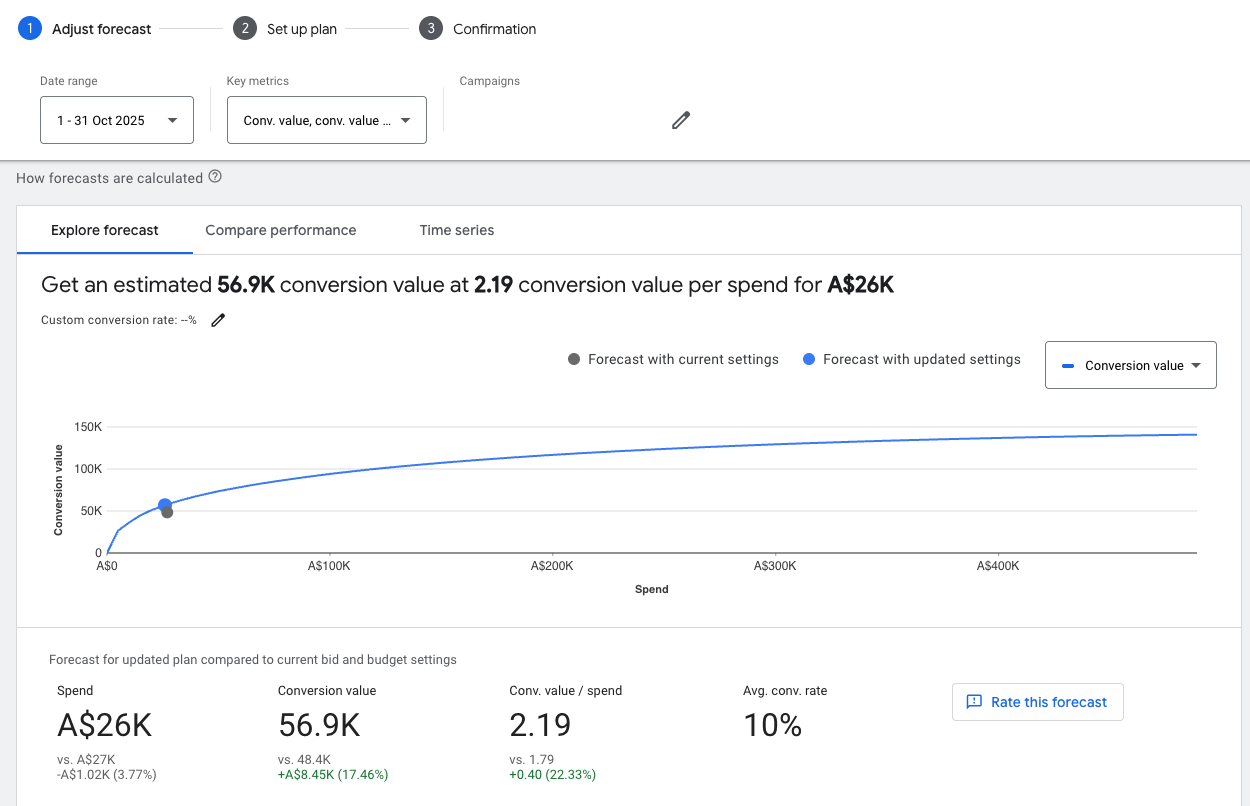This screenshot has height=806, width=1250.
Task: Click the Campaigns edit pencil icon
Action: pos(681,121)
